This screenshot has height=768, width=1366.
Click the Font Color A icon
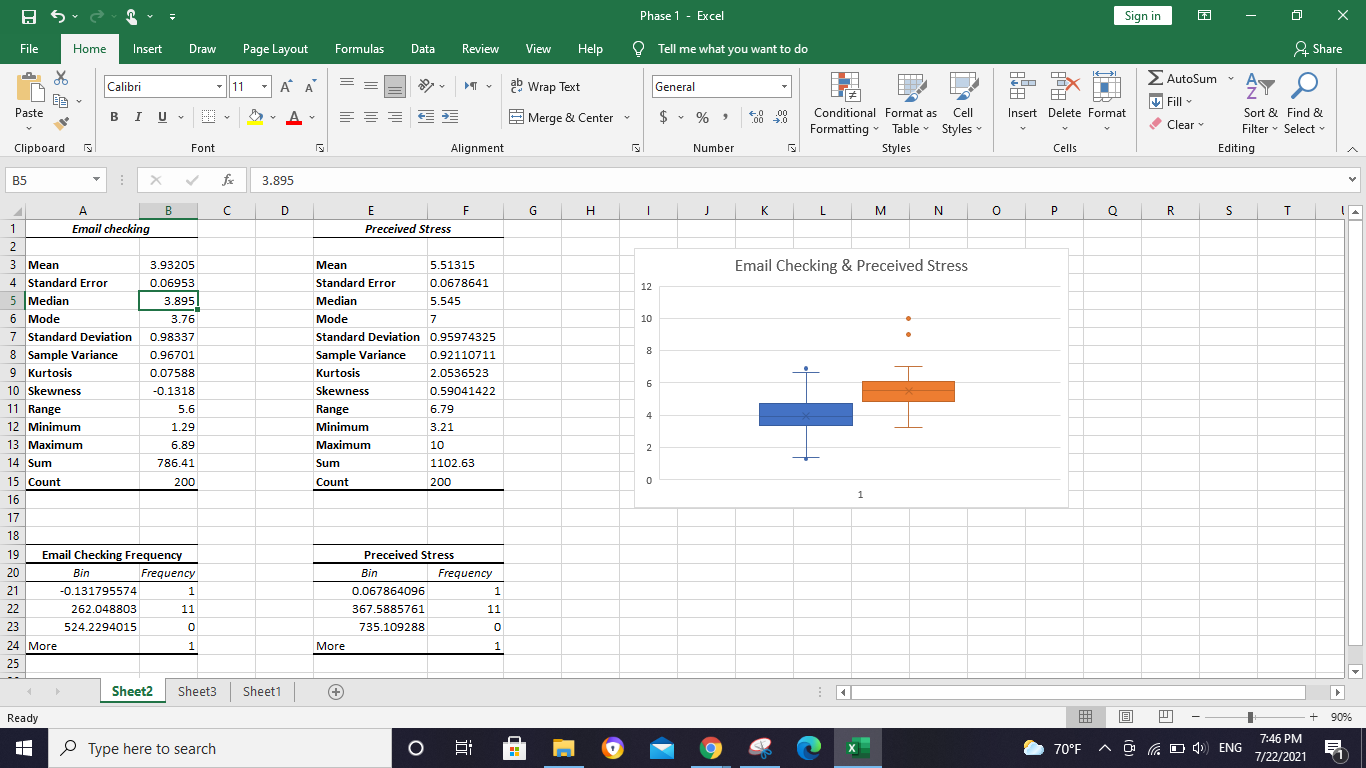click(294, 118)
